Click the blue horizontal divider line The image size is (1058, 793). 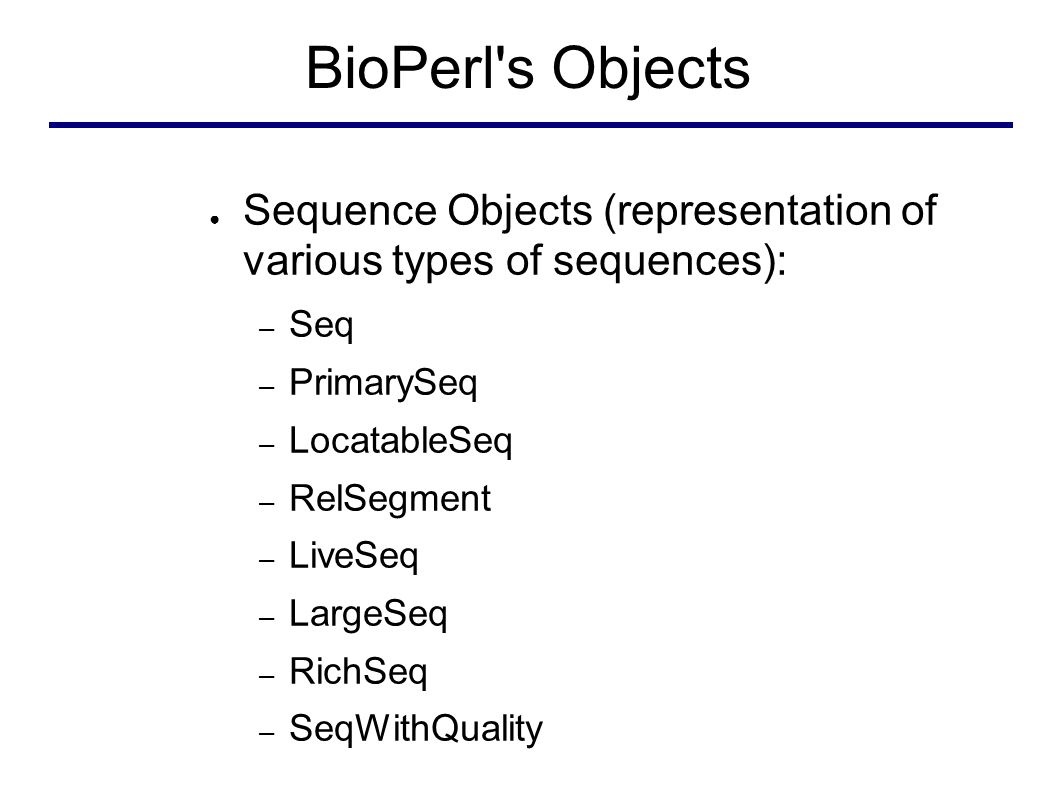[x=530, y=125]
